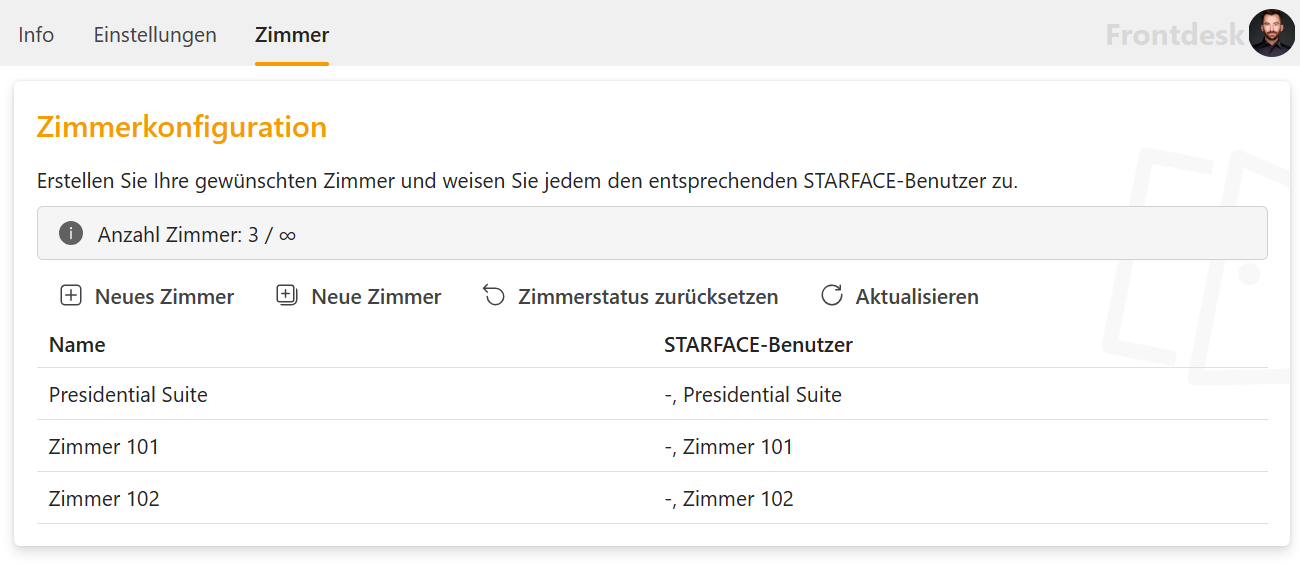The height and width of the screenshot is (564, 1300).
Task: Open the Einstellungen tab
Action: [x=155, y=35]
